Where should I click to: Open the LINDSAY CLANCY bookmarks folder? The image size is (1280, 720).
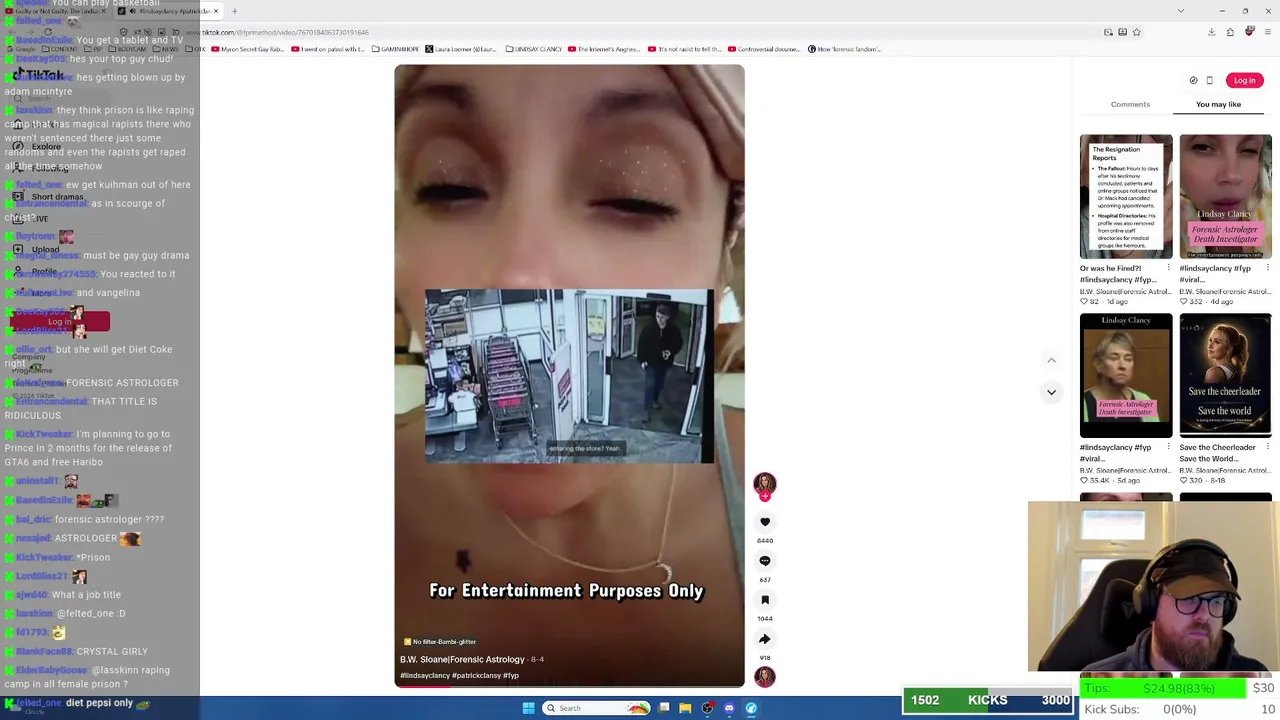click(x=534, y=49)
